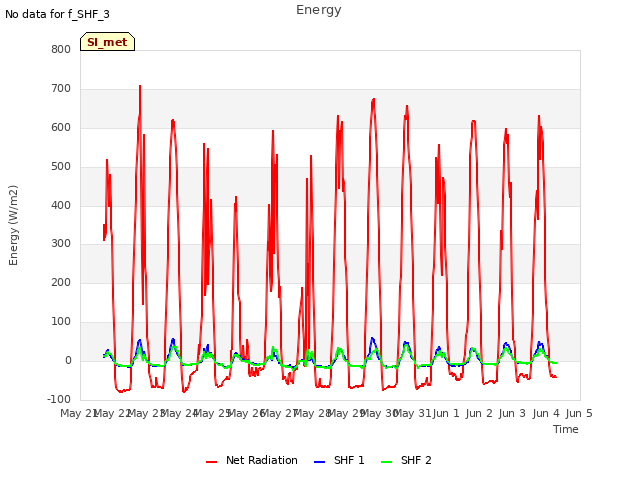Click the 0 y-axis tick label
The height and width of the screenshot is (480, 640).
click(x=68, y=361)
